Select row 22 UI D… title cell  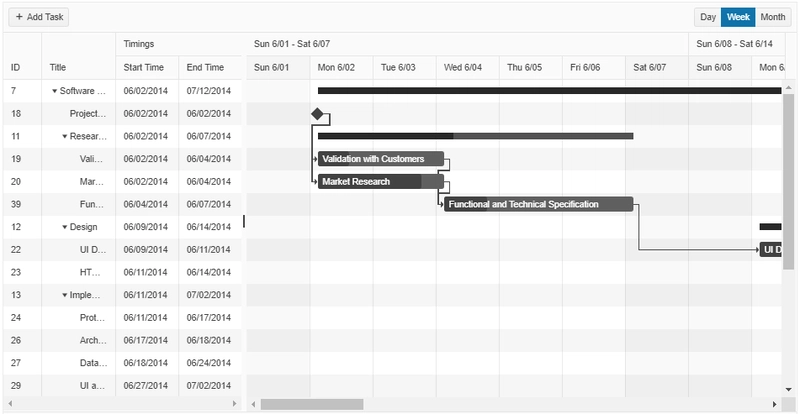(x=79, y=250)
